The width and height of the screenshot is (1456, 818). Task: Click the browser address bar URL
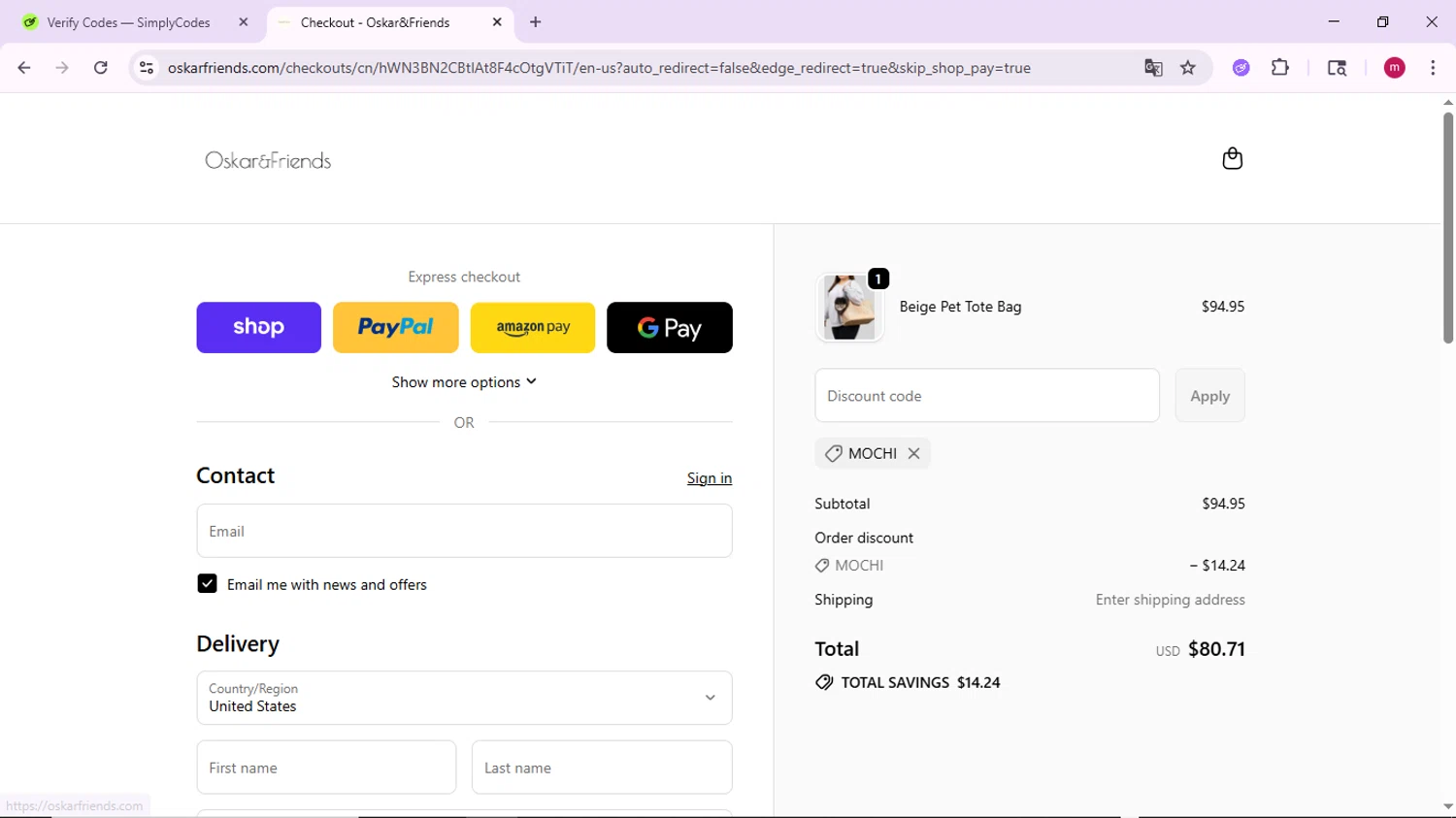(x=599, y=68)
